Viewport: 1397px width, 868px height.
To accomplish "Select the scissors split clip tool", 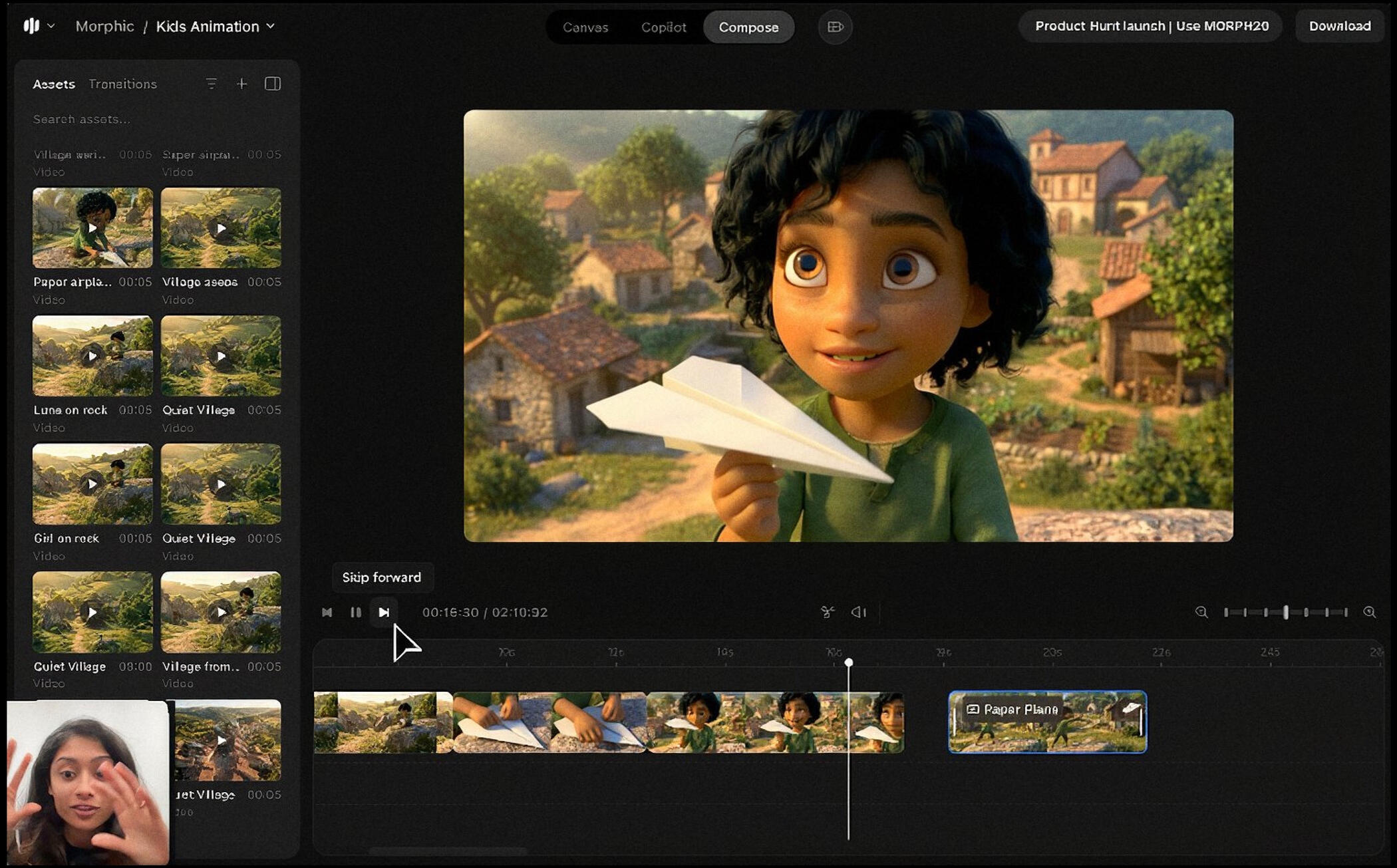I will tap(828, 612).
